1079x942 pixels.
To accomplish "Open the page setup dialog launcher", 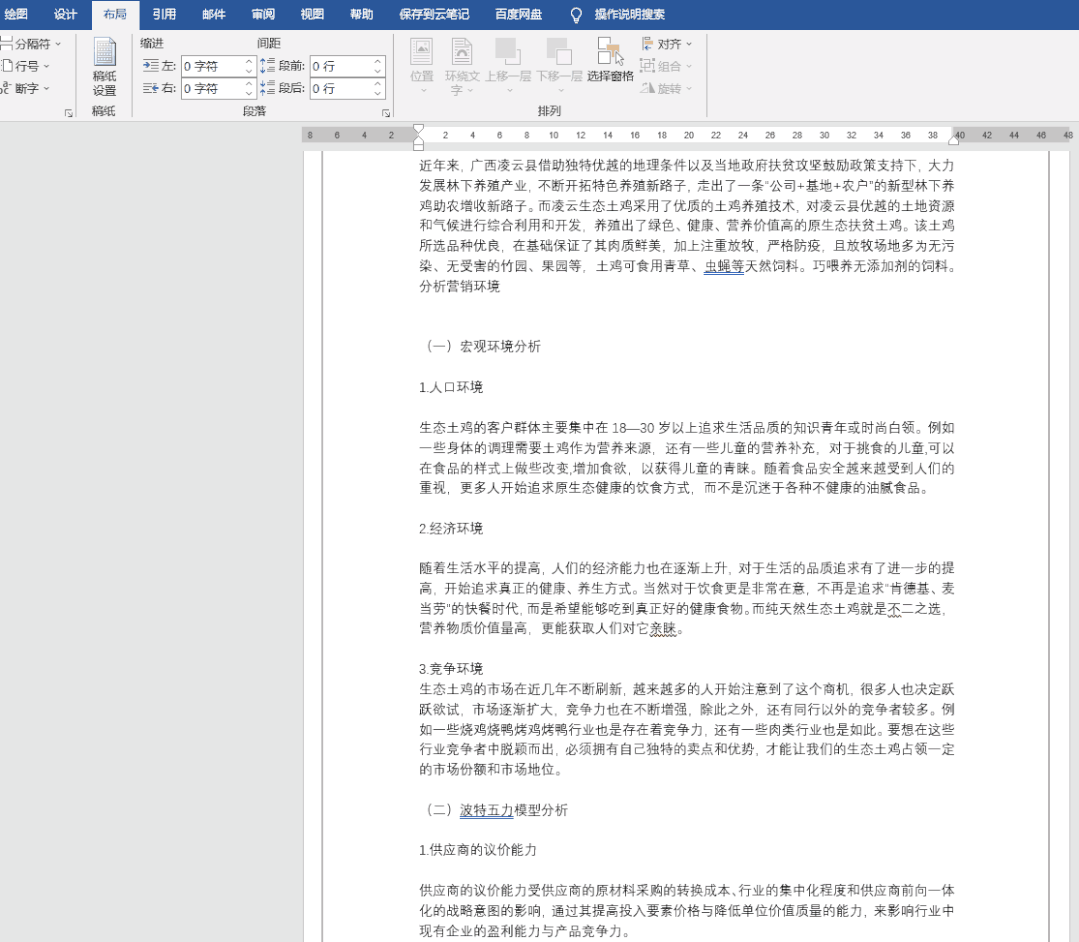I will coord(69,113).
